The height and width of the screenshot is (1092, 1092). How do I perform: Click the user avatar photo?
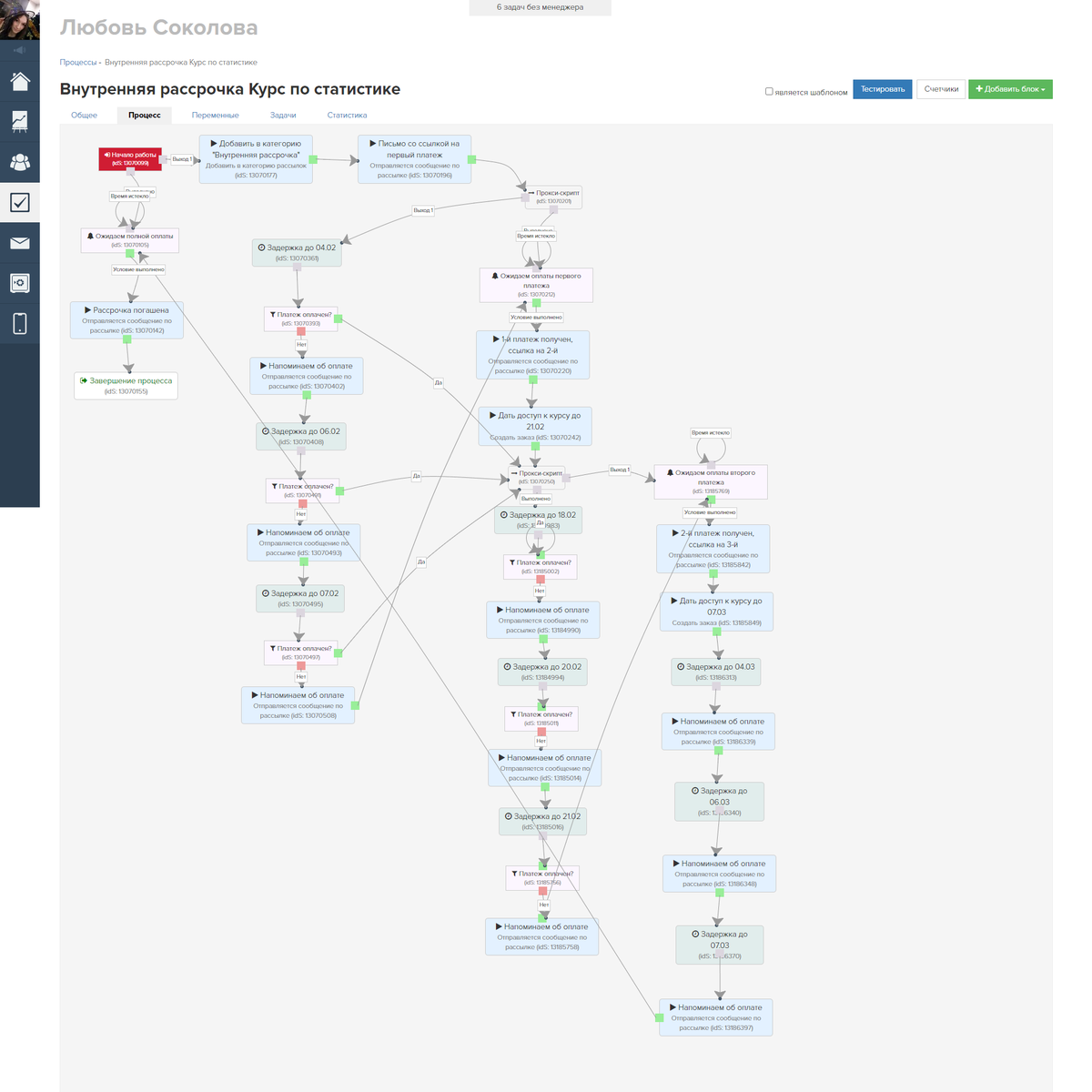(x=19, y=19)
